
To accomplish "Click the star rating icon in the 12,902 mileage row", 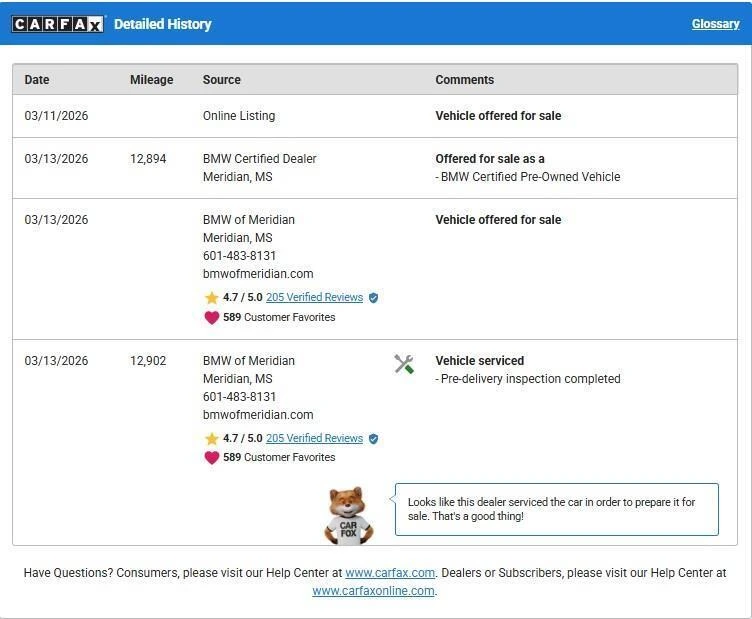I will pyautogui.click(x=211, y=439).
